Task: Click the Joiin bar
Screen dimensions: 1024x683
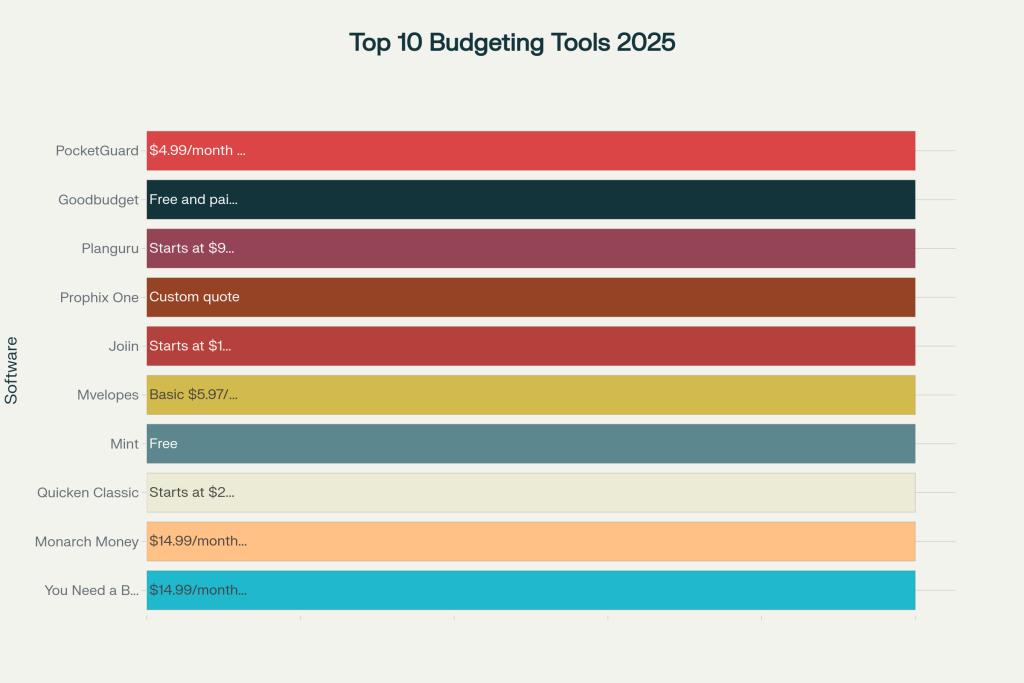Action: [531, 346]
